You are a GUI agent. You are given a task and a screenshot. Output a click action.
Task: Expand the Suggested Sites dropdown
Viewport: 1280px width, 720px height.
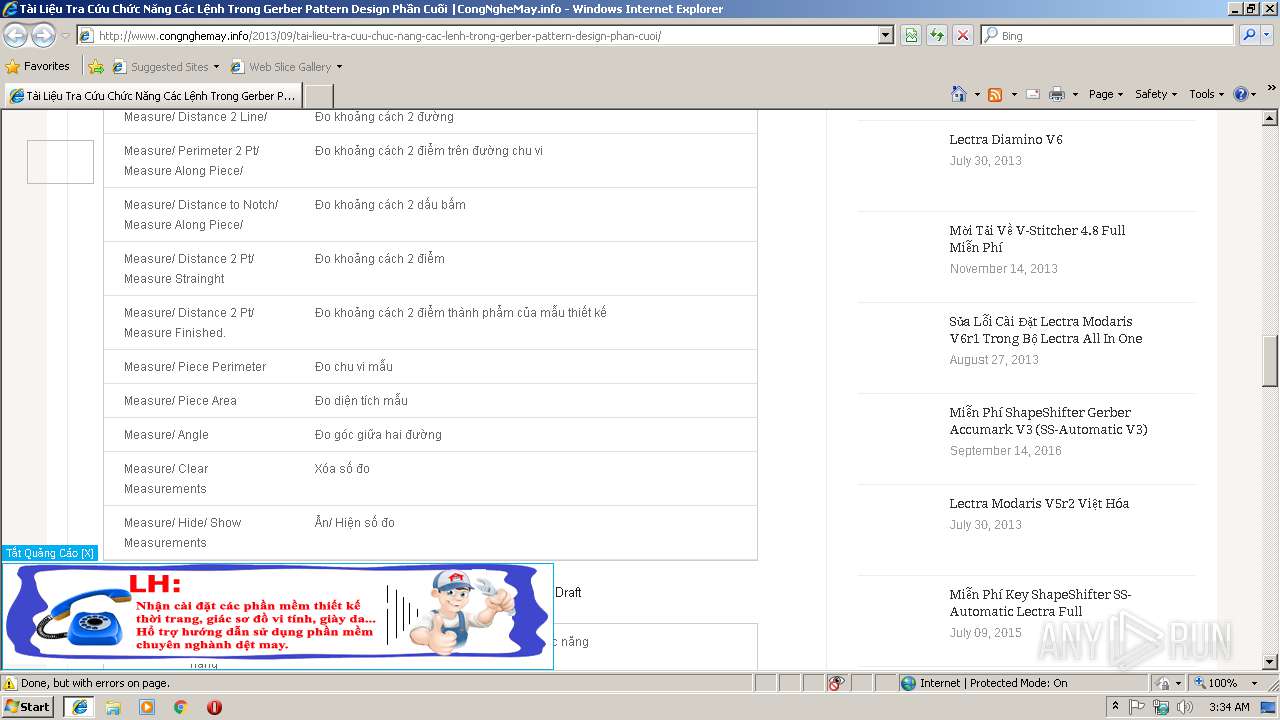tap(216, 67)
